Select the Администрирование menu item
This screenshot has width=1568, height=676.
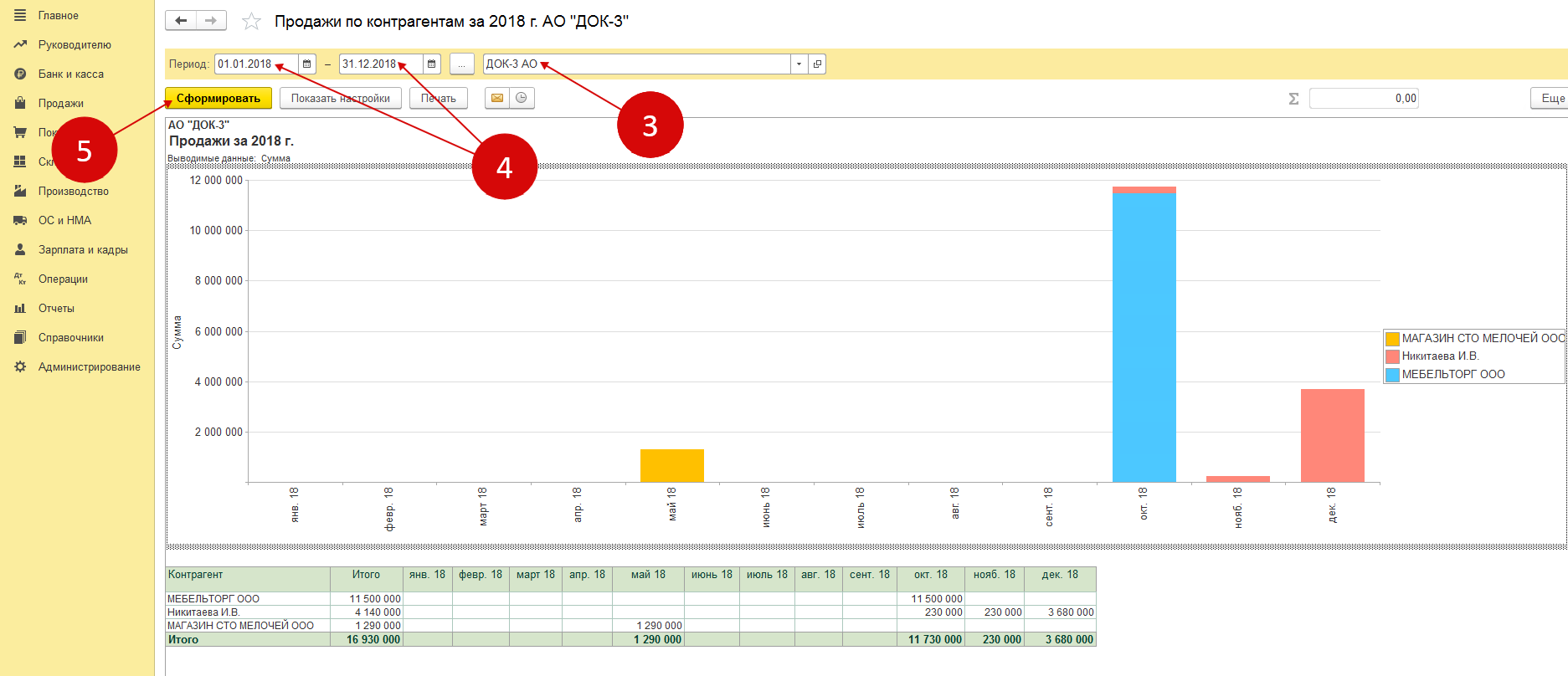point(90,366)
